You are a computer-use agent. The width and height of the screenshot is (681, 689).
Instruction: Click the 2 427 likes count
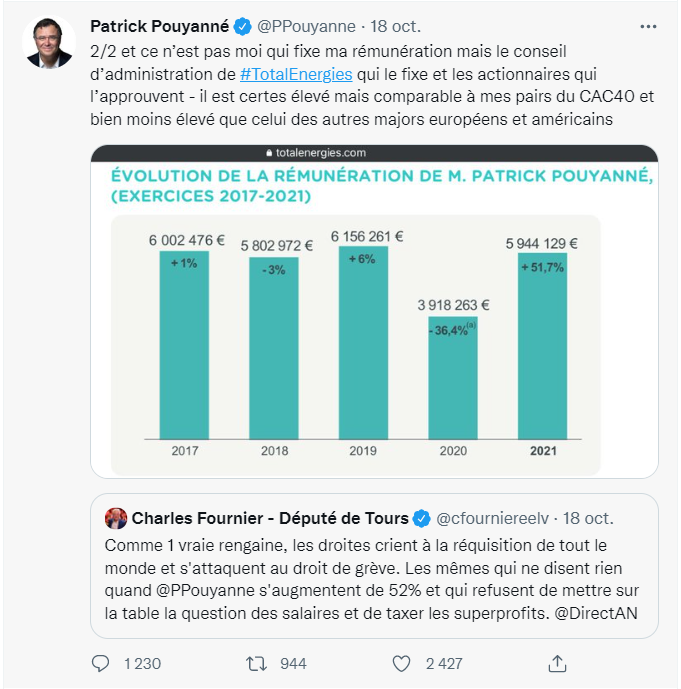coord(444,664)
